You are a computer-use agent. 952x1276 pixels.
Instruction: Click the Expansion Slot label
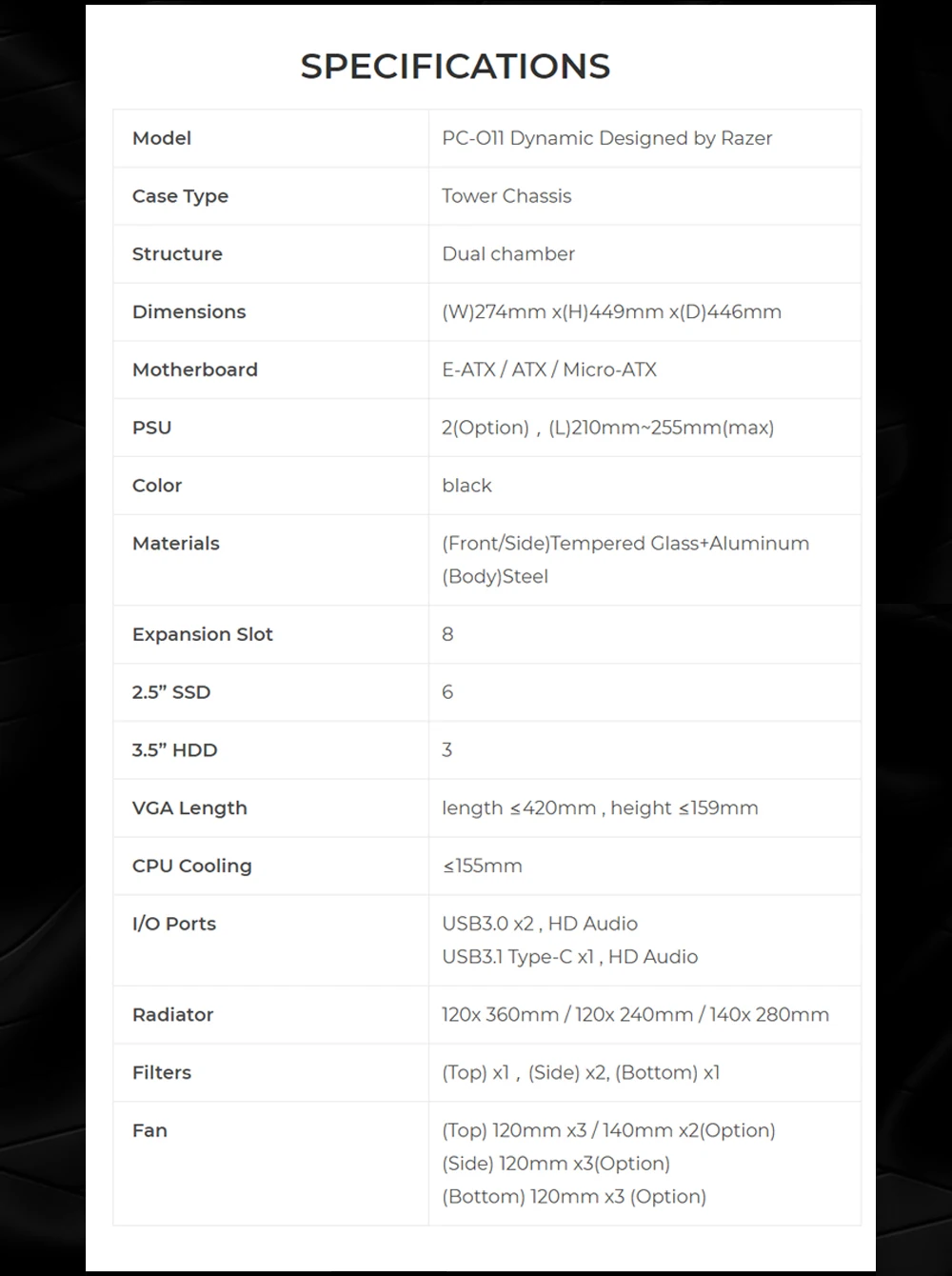[203, 634]
